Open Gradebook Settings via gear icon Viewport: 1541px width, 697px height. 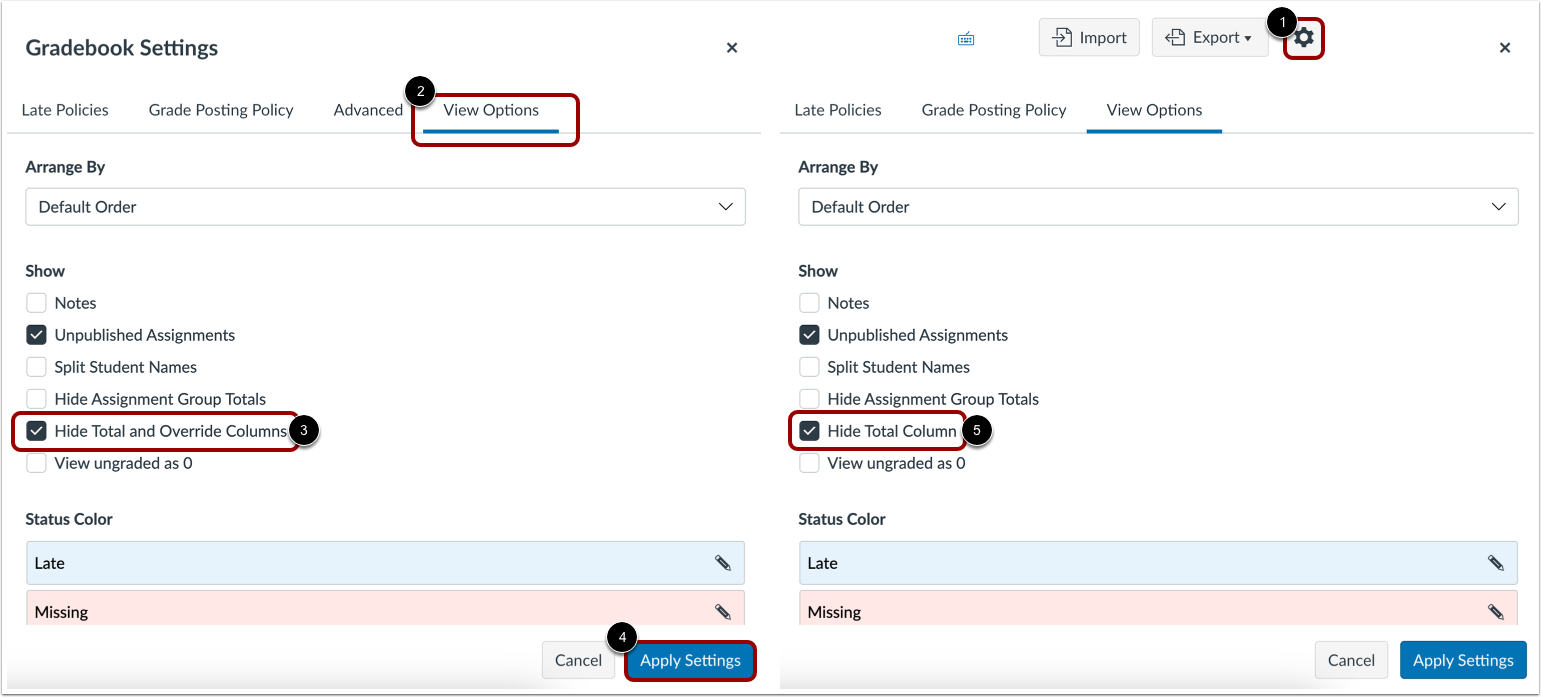(x=1303, y=37)
